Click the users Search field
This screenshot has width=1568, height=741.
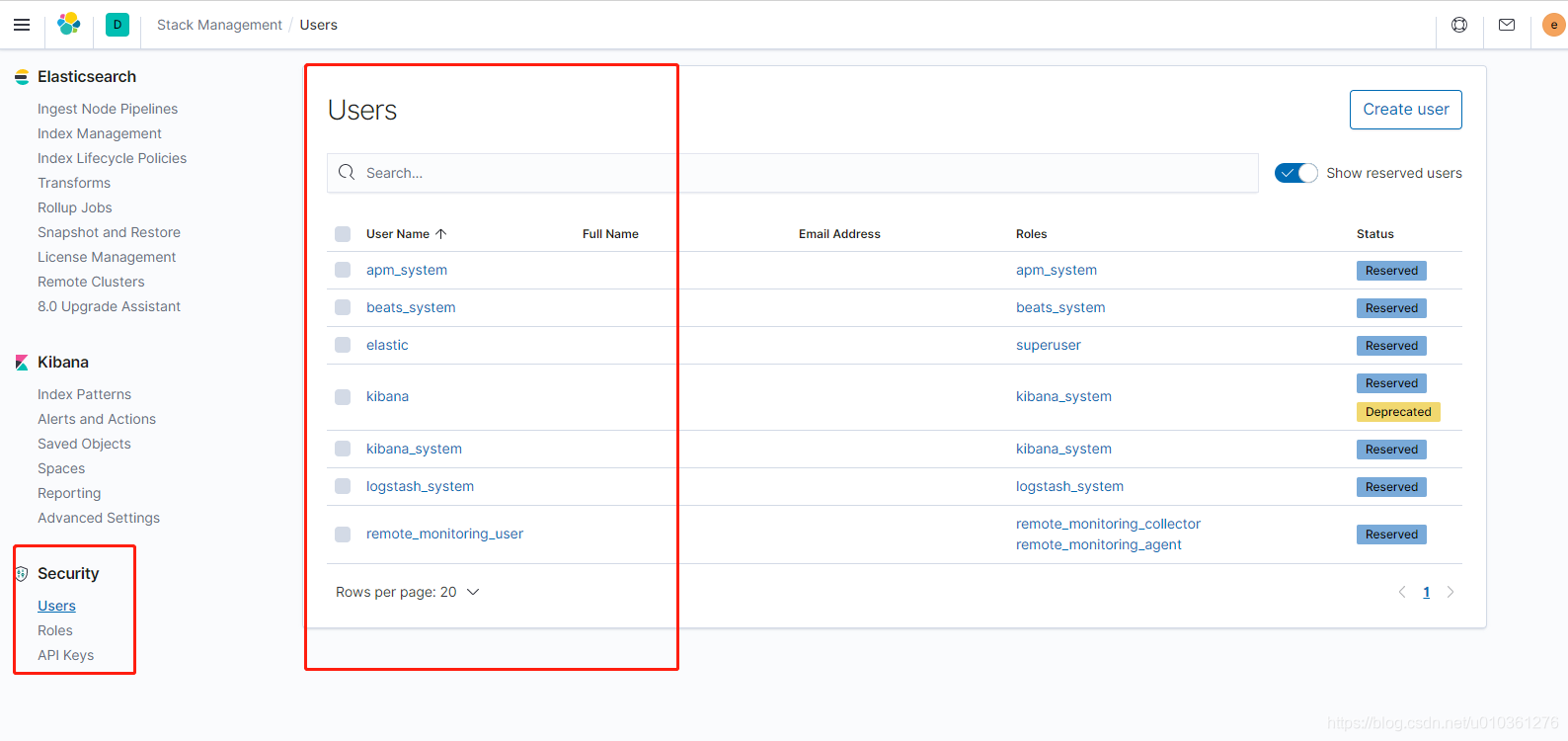pyautogui.click(x=793, y=173)
